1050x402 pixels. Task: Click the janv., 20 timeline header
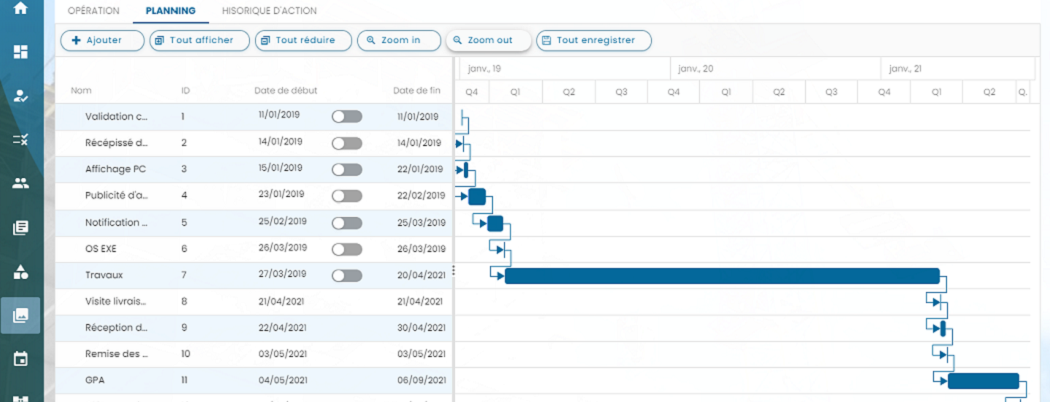pyautogui.click(x=695, y=68)
